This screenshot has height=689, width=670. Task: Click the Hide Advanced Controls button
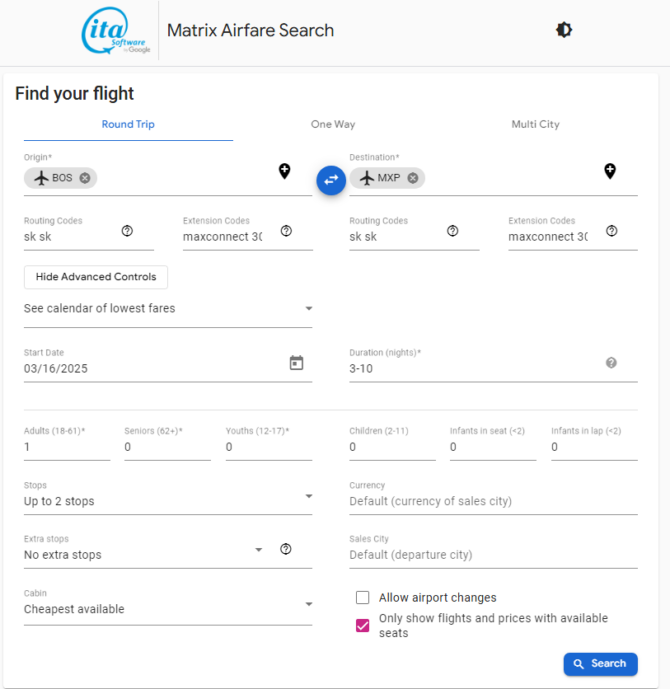[96, 277]
